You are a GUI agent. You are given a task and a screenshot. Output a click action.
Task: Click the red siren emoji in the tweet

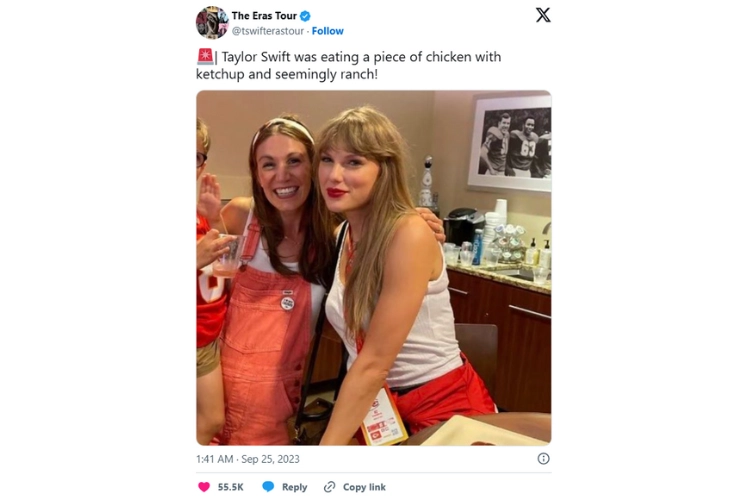204,57
